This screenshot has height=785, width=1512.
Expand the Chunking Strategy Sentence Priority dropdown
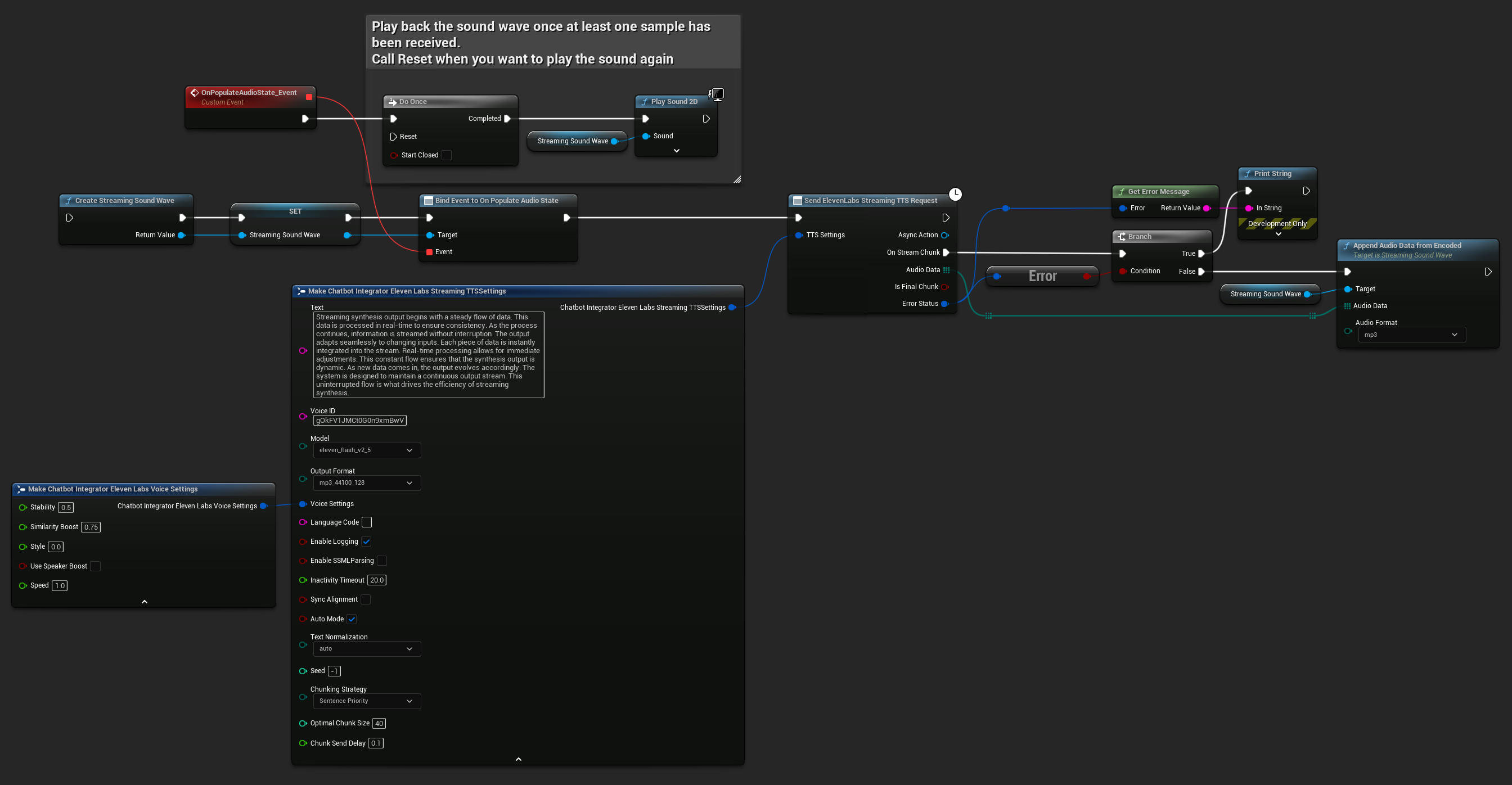pyautogui.click(x=366, y=701)
